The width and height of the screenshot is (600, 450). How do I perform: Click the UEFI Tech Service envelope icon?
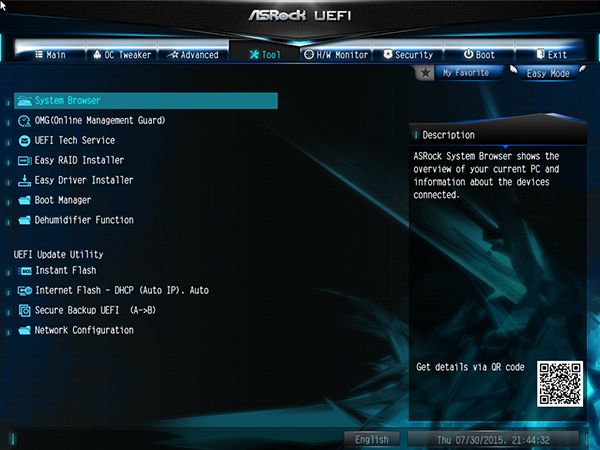click(x=24, y=141)
